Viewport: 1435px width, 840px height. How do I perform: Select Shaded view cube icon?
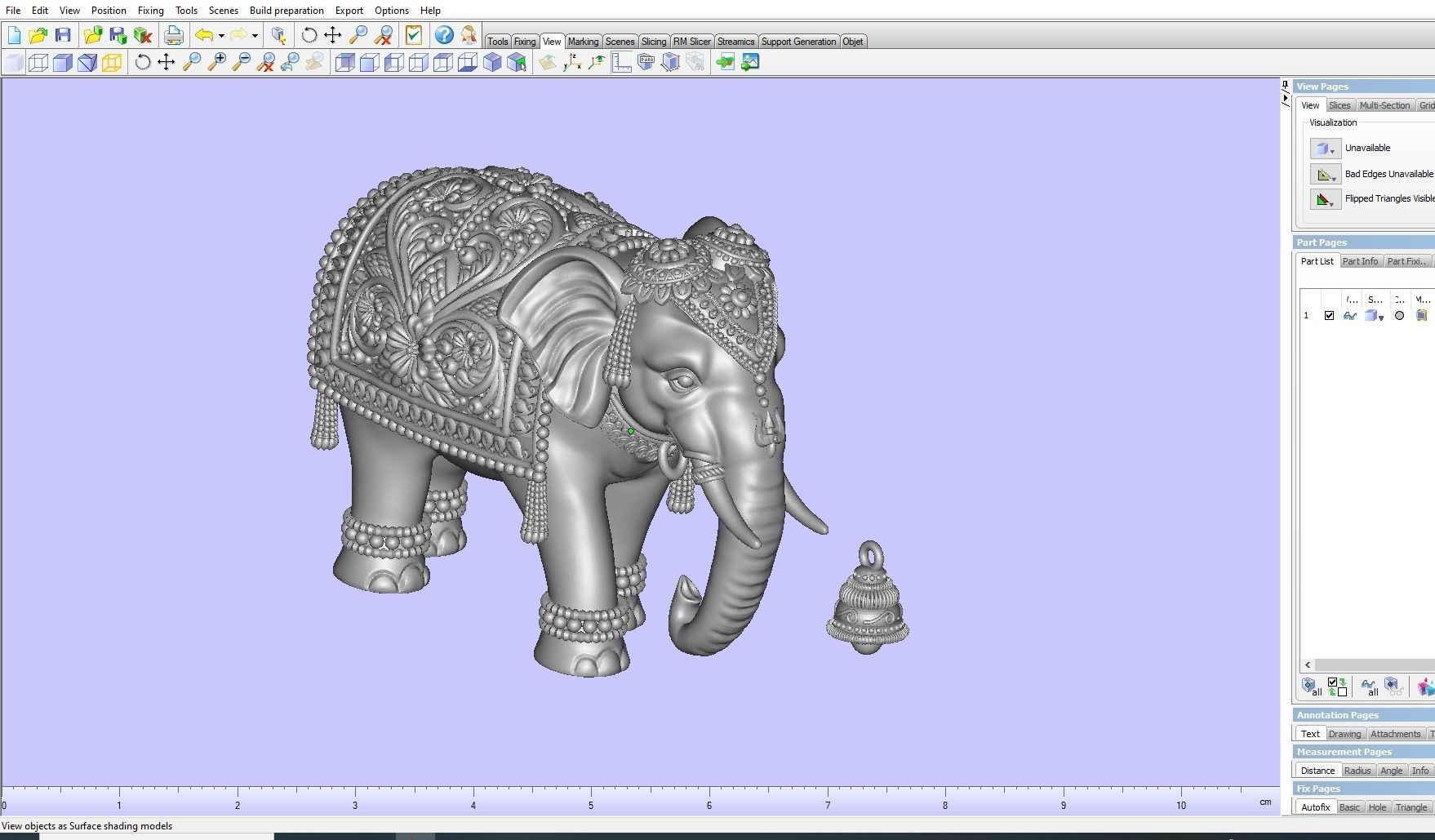point(63,62)
